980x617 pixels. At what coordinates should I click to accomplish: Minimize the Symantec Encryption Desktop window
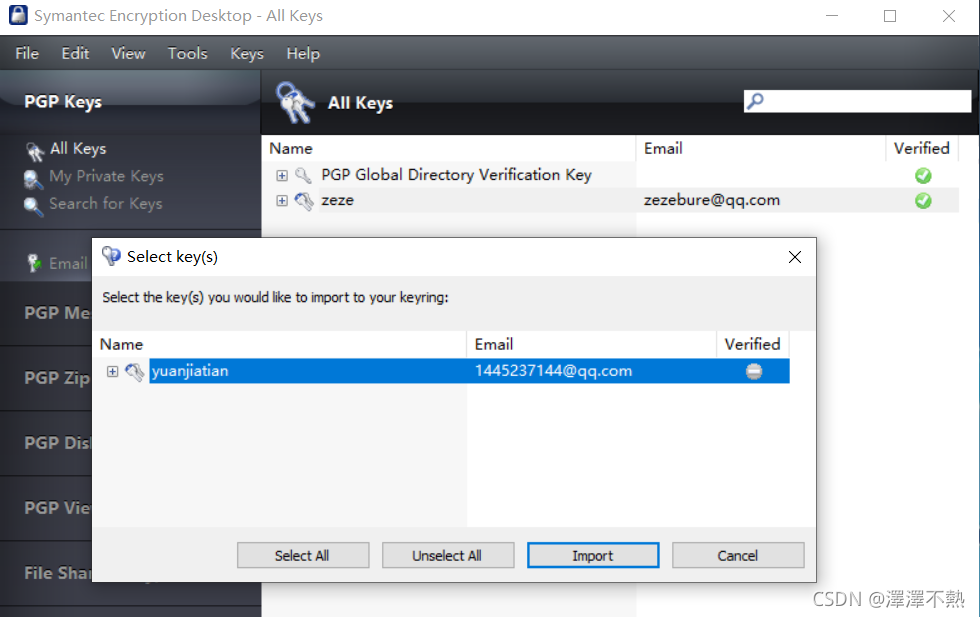[832, 16]
